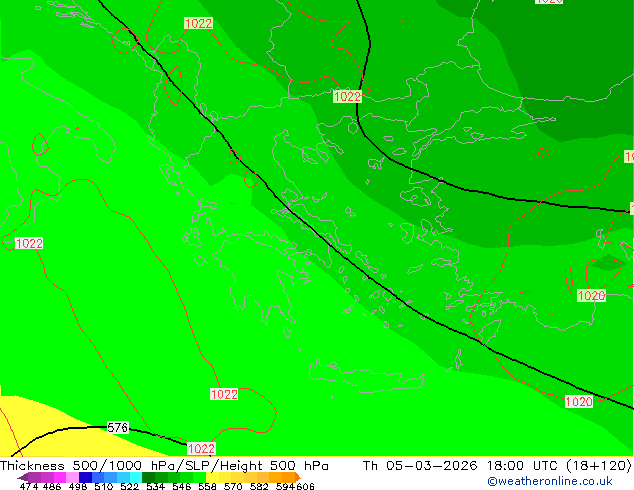The image size is (634, 490).
Task: Click the forecast step text '(18+120)'
Action: click(x=599, y=466)
